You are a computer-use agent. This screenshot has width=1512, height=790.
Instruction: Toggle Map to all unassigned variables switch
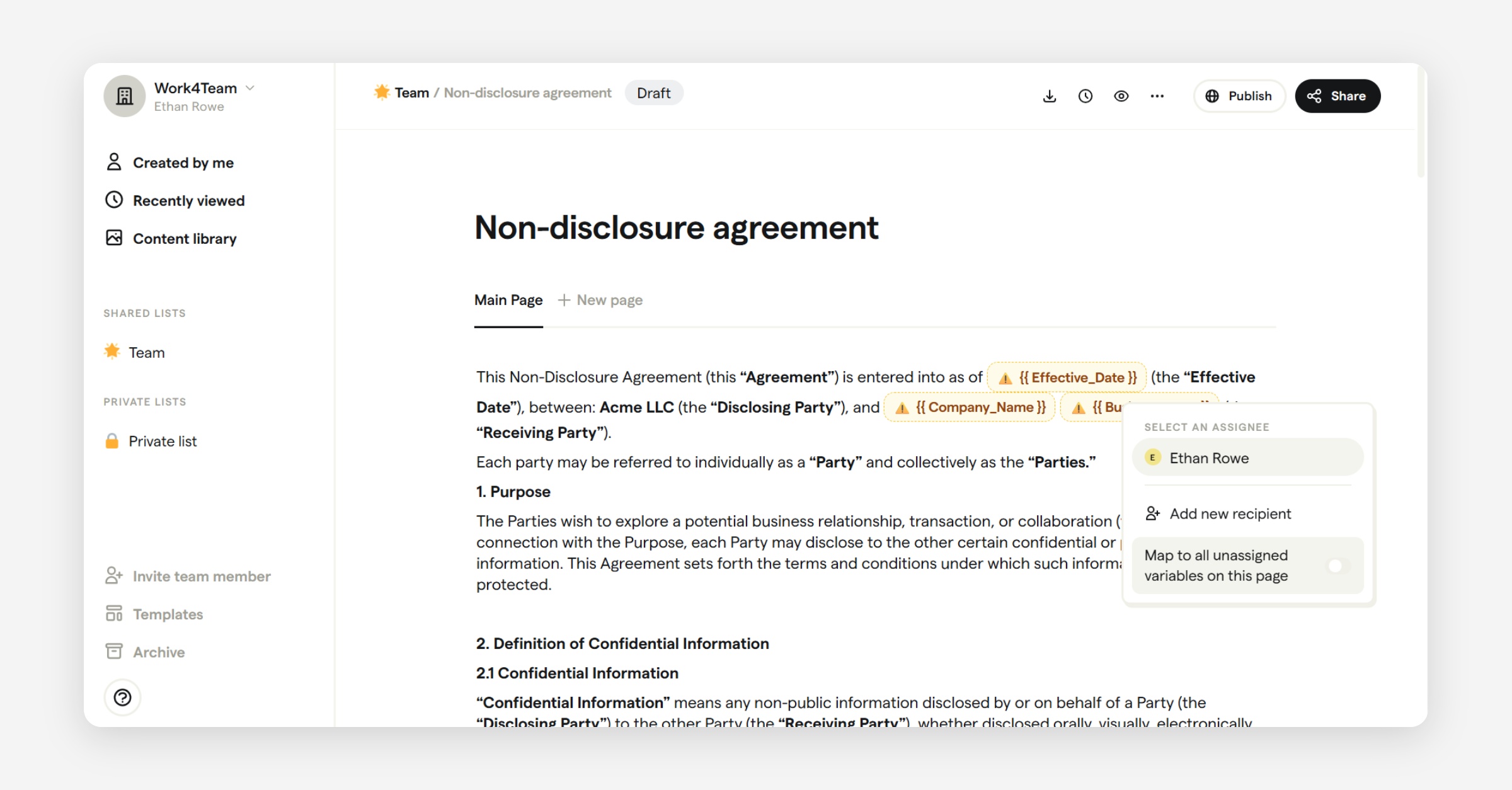pos(1337,566)
